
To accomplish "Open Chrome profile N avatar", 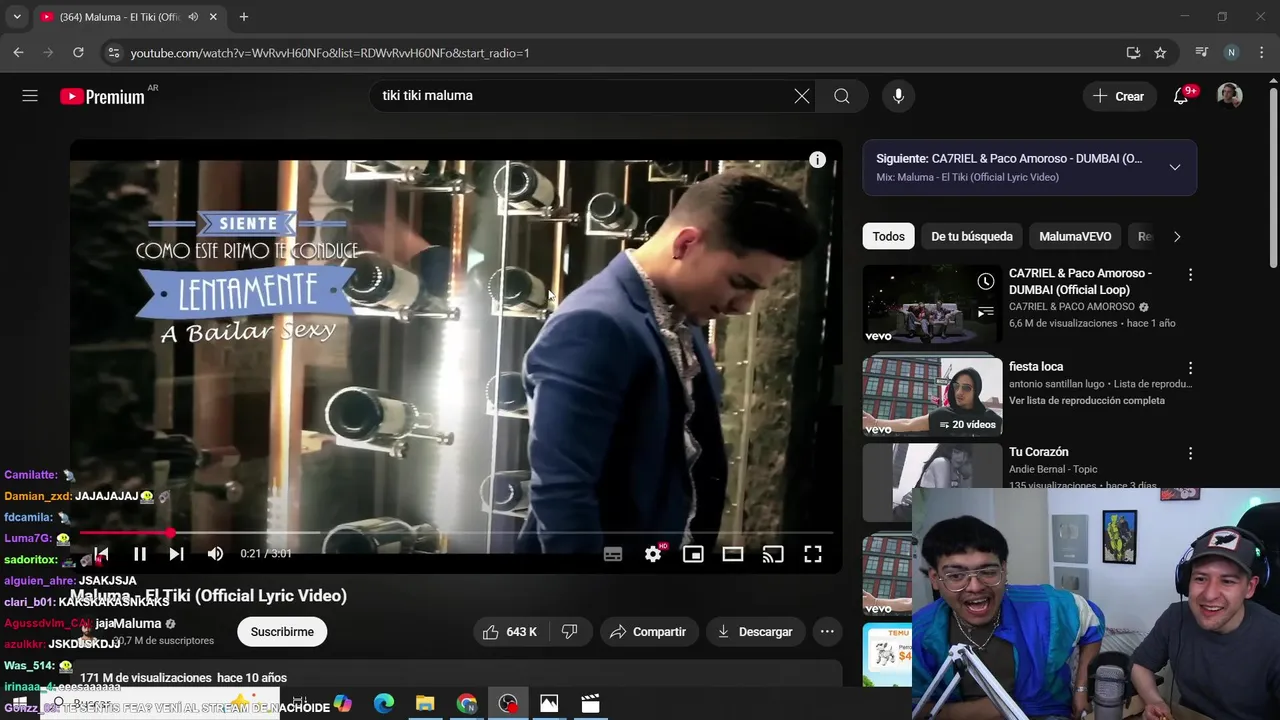I will tap(1232, 53).
